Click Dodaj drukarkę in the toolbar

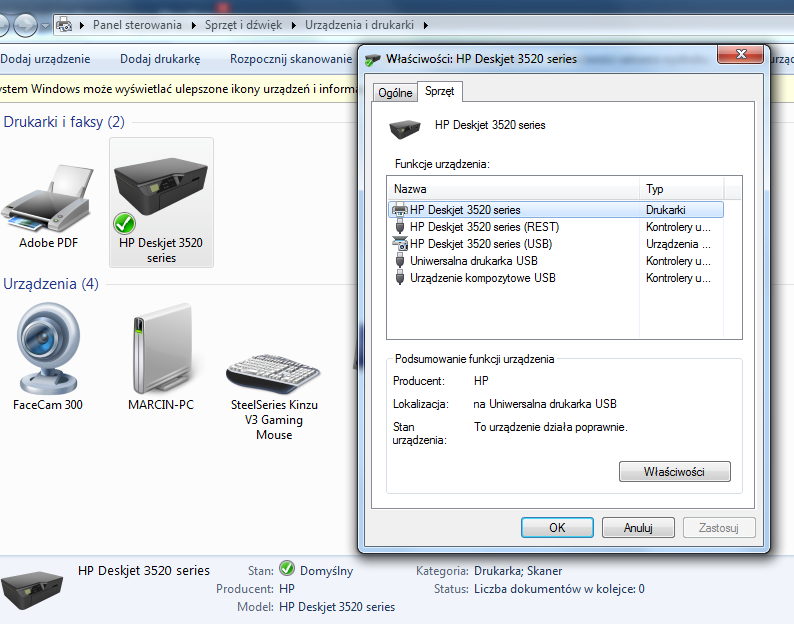tap(160, 59)
